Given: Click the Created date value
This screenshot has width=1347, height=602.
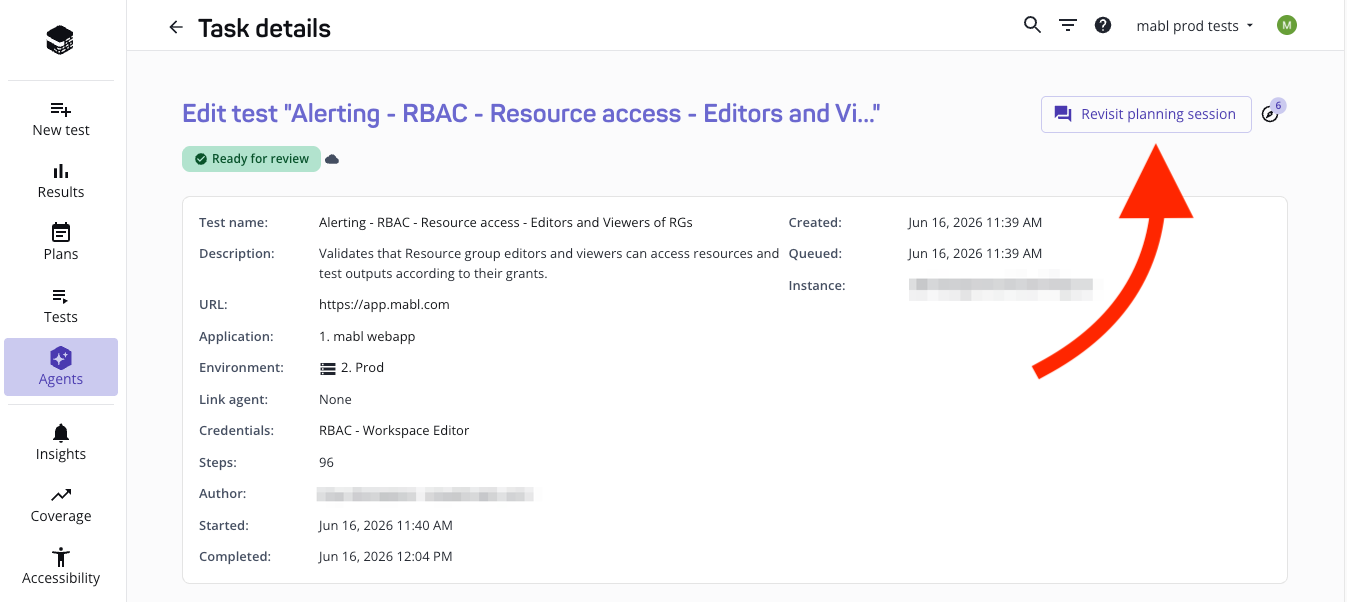Looking at the screenshot, I should (975, 222).
